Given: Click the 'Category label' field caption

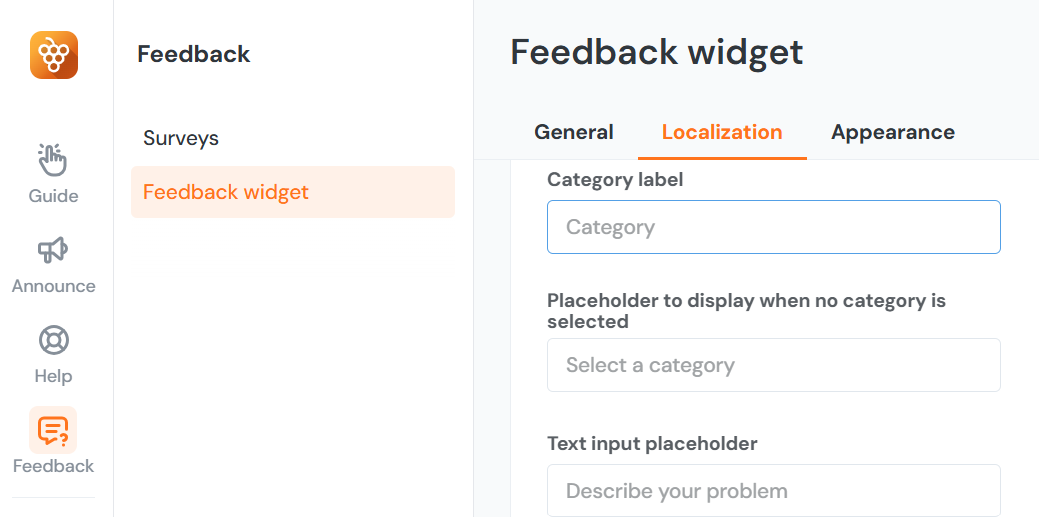Looking at the screenshot, I should click(x=615, y=180).
